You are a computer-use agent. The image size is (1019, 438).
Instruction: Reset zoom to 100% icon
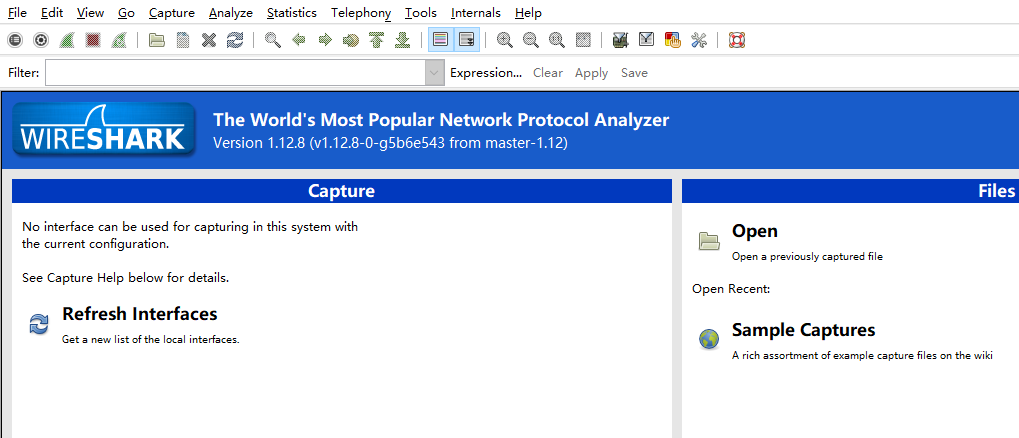[557, 40]
